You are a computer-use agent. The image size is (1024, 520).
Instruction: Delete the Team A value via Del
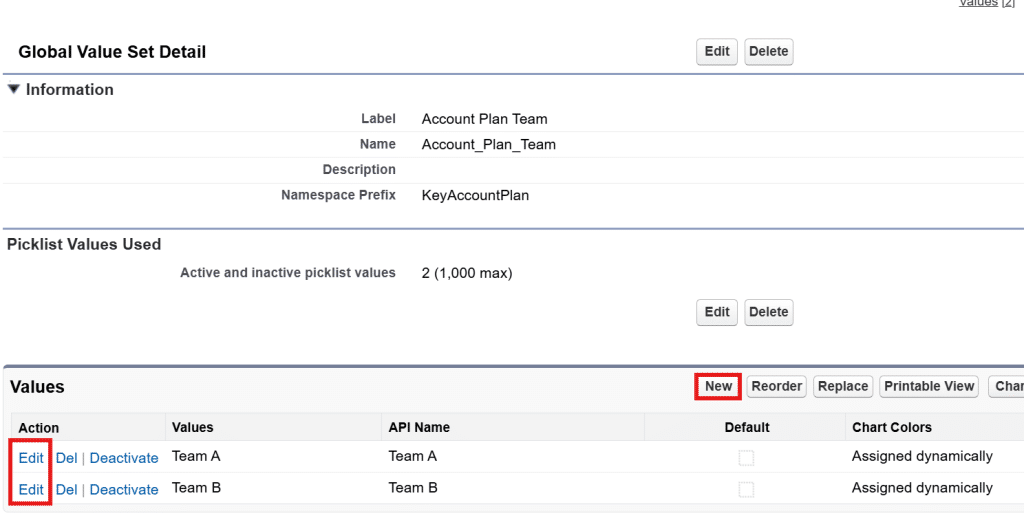67,458
